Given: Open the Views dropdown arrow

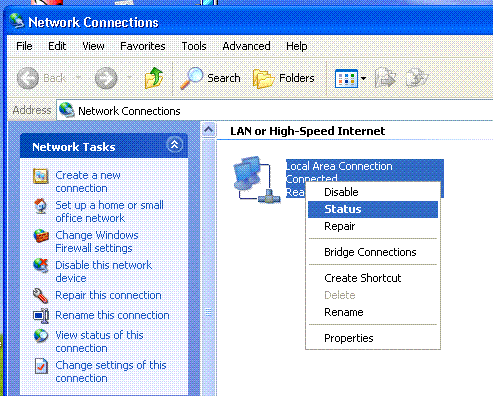Looking at the screenshot, I should coord(363,79).
